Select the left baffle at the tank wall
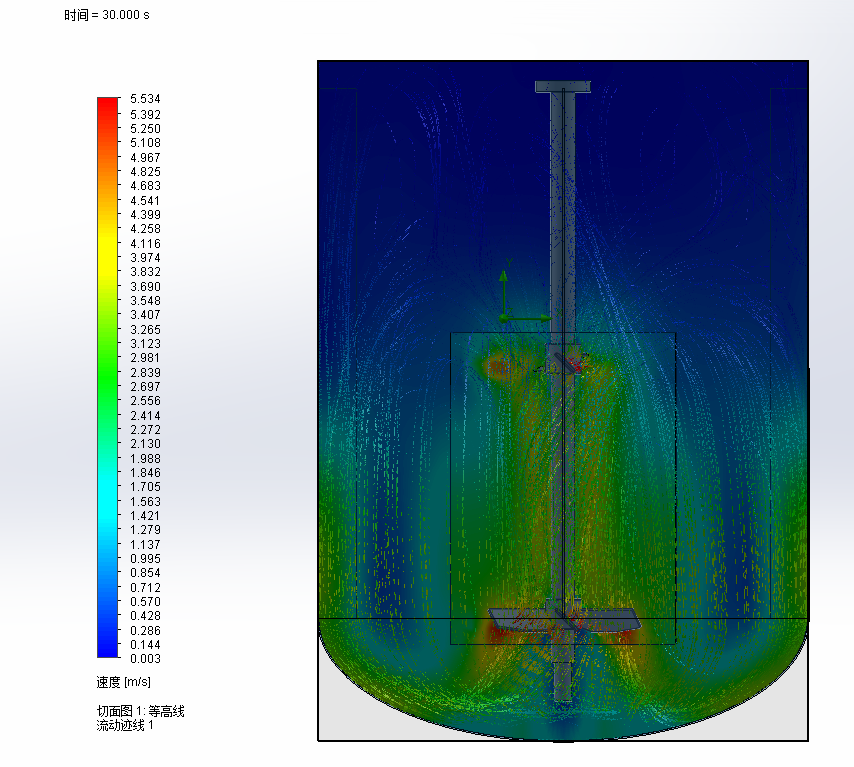Viewport: 854px width, 767px height. point(338,350)
